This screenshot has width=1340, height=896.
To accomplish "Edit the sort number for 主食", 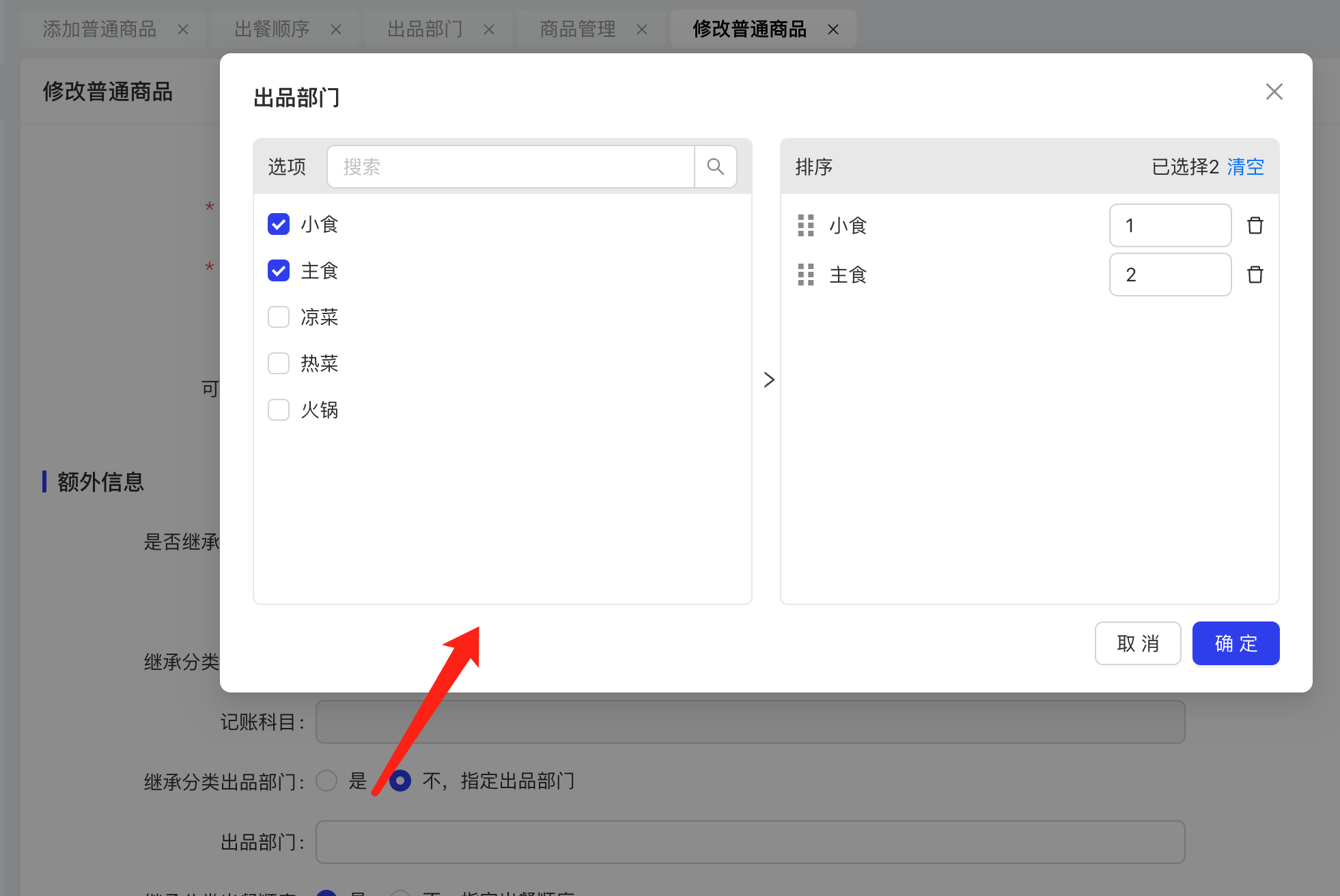I will coord(1170,275).
